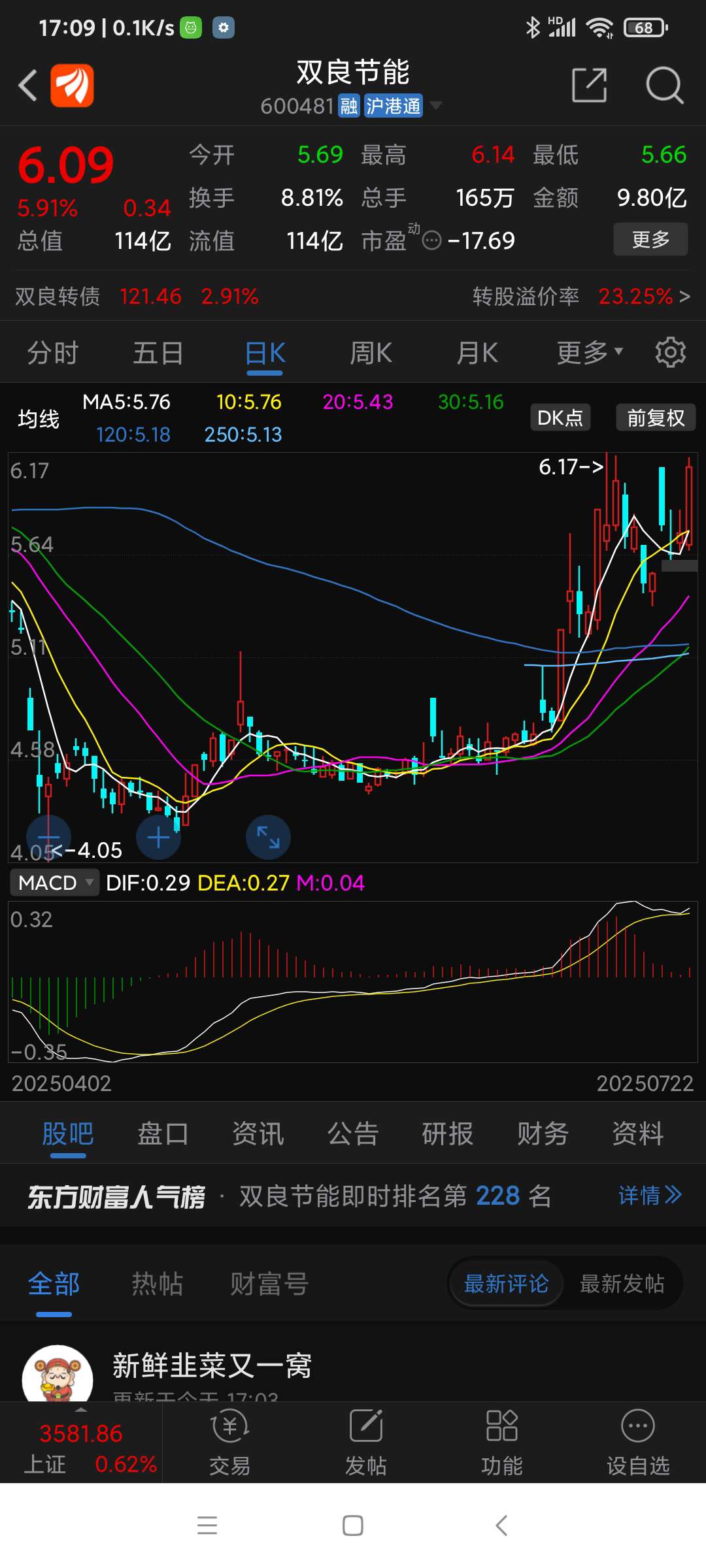Image resolution: width=706 pixels, height=1568 pixels.
Task: Tap the MA5:5.76 value
Action: [x=126, y=402]
